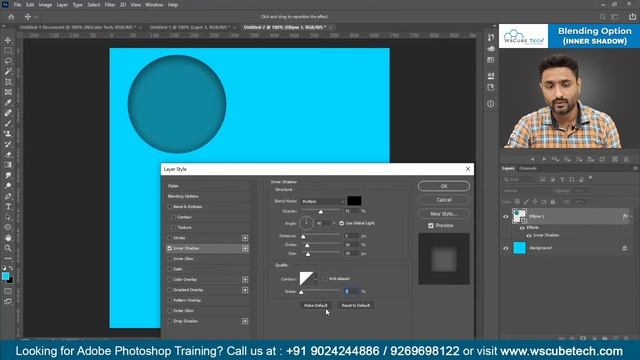
Task: Add another Color Overlay with plus button
Action: tap(245, 280)
